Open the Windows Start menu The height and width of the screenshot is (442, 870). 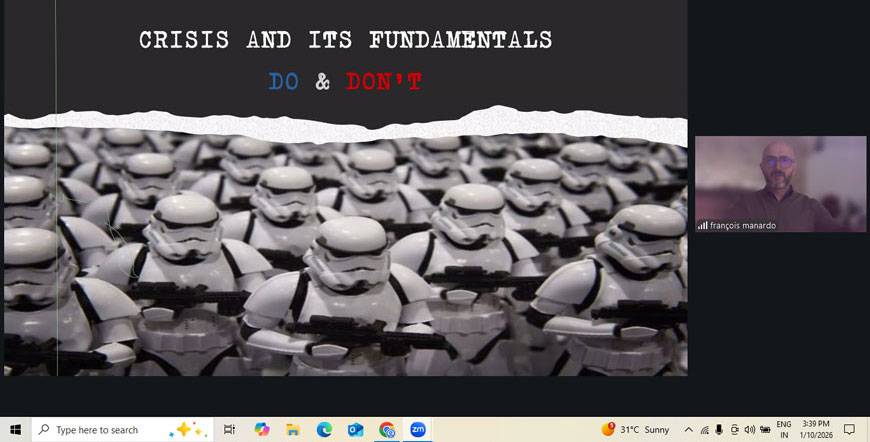(15, 429)
